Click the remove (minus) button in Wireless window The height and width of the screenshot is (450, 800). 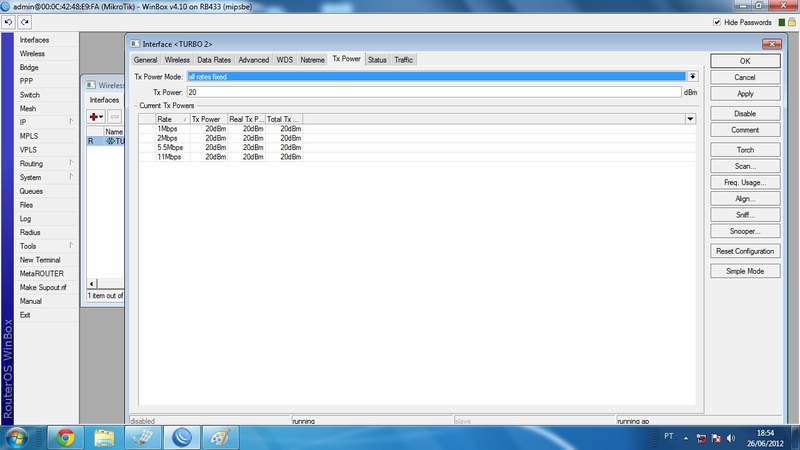114,117
